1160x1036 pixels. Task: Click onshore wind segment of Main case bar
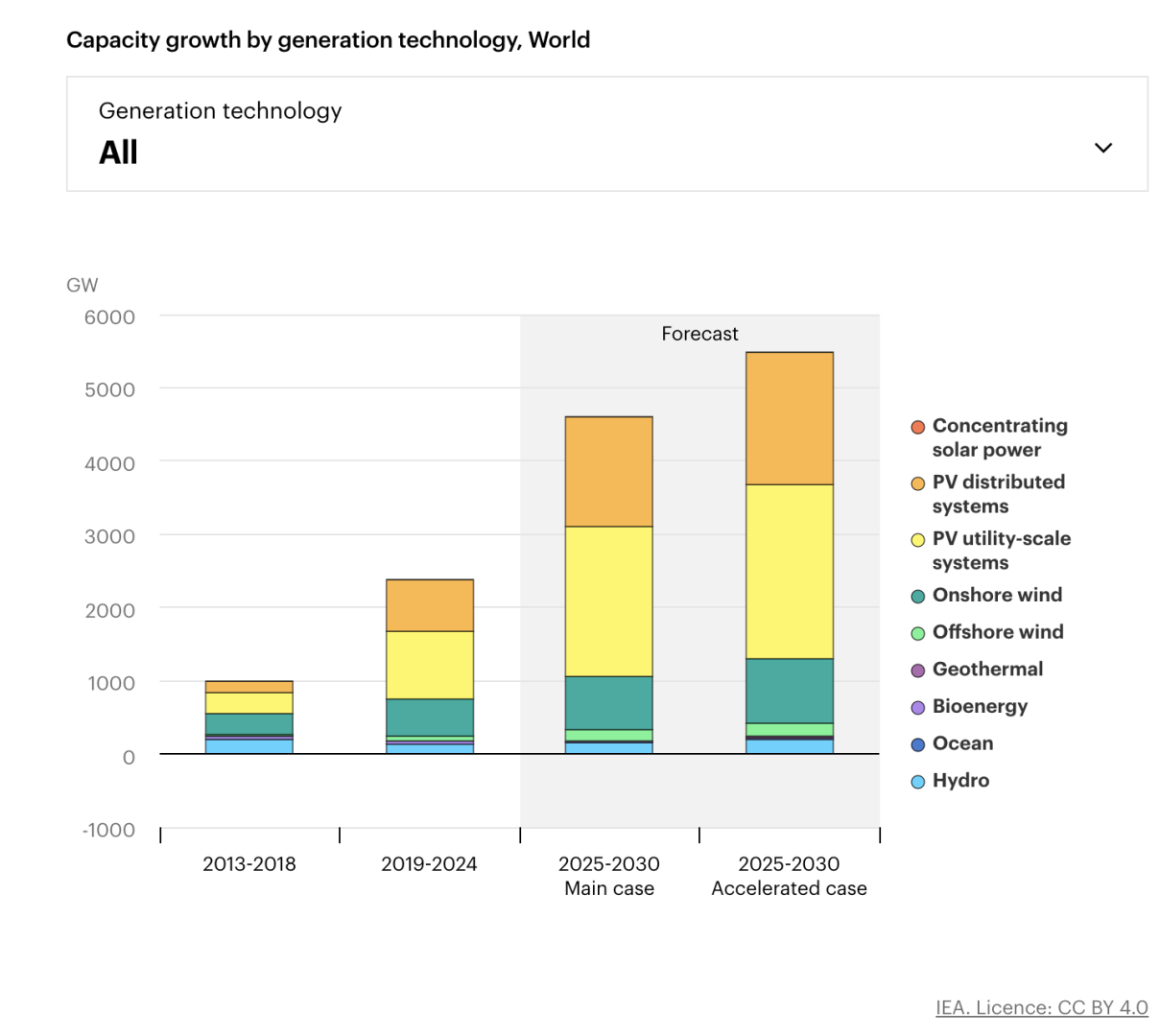pos(609,703)
